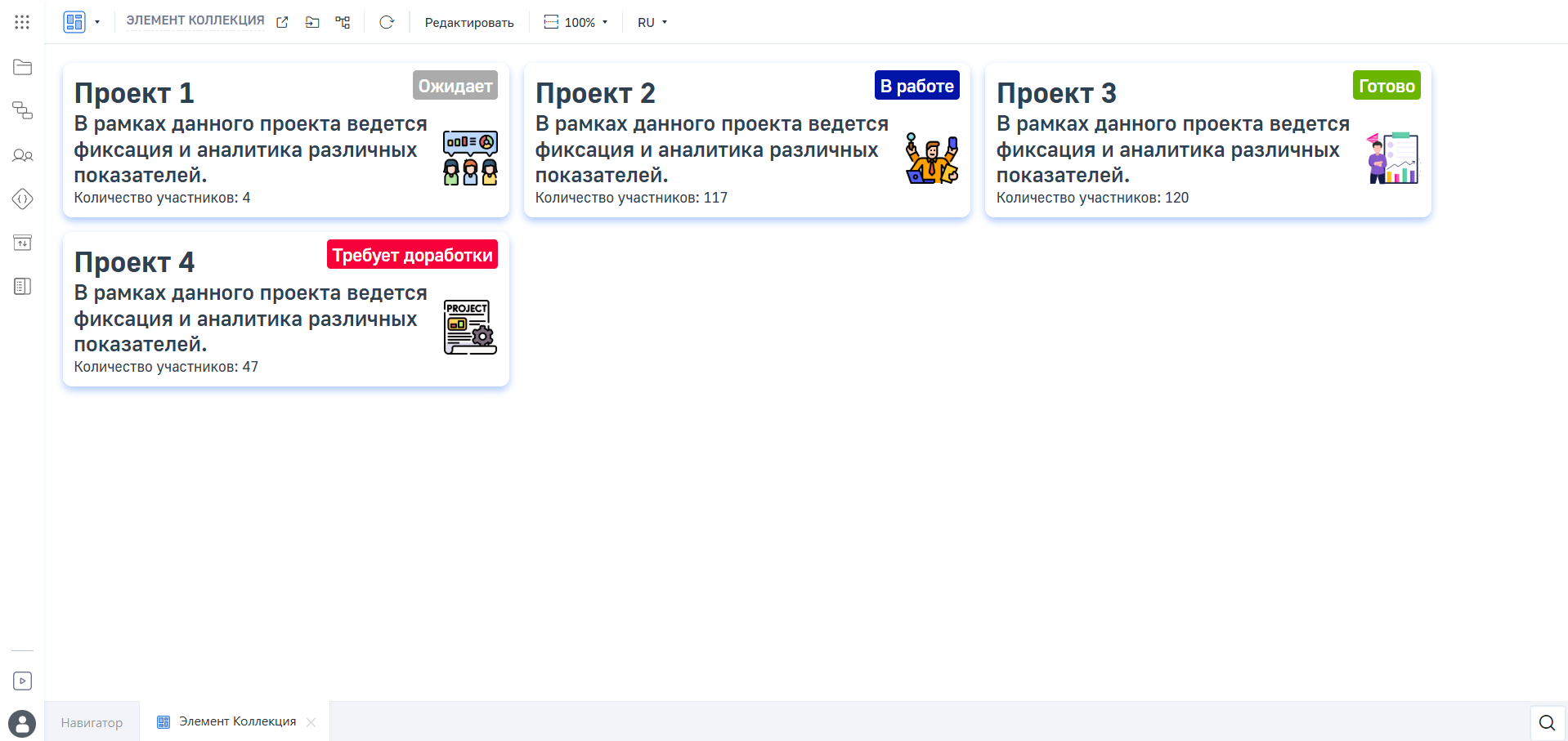Open the user profile avatar
This screenshot has width=1568, height=741.
(22, 724)
